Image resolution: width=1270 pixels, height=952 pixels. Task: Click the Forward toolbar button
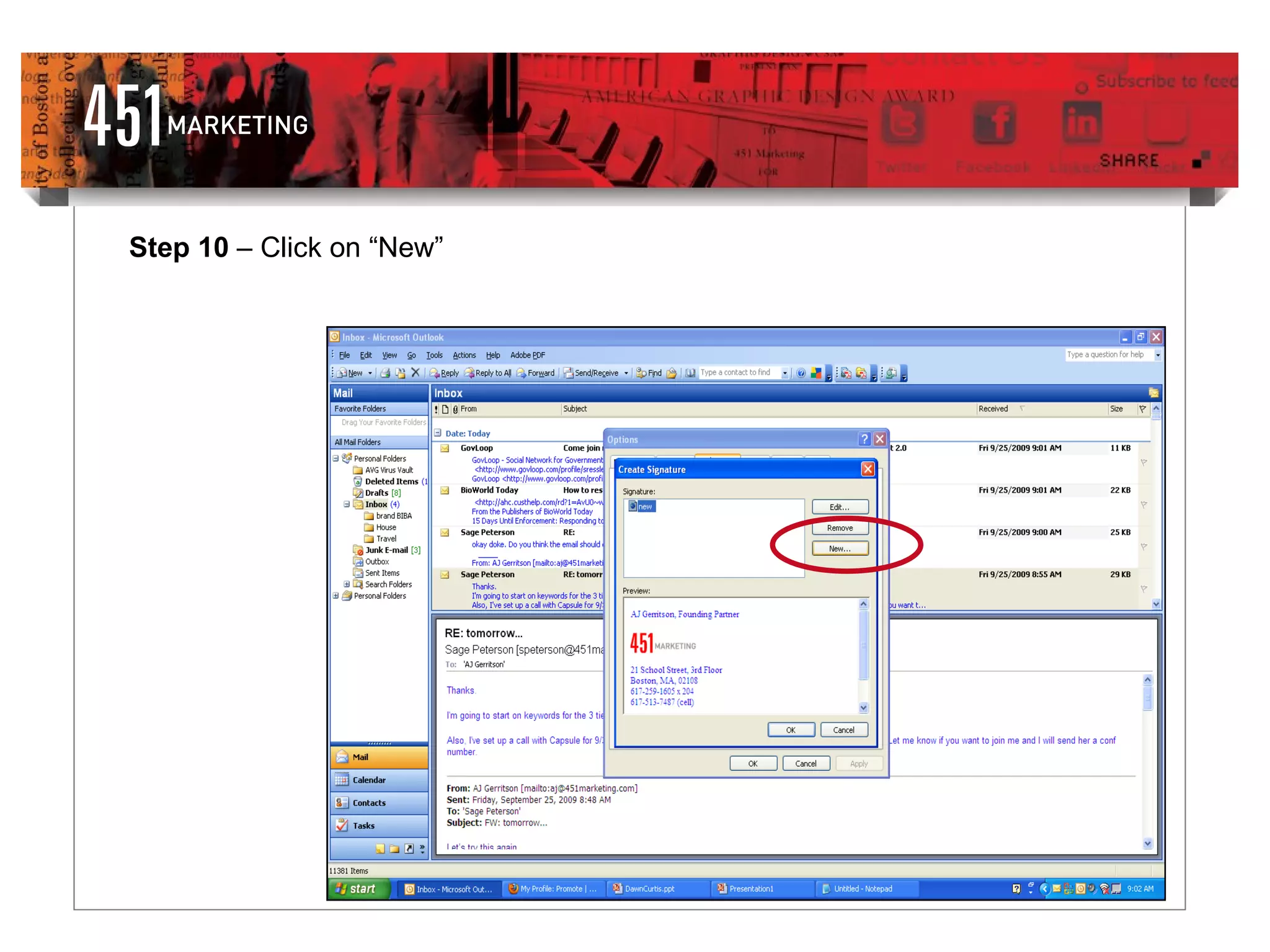point(536,373)
